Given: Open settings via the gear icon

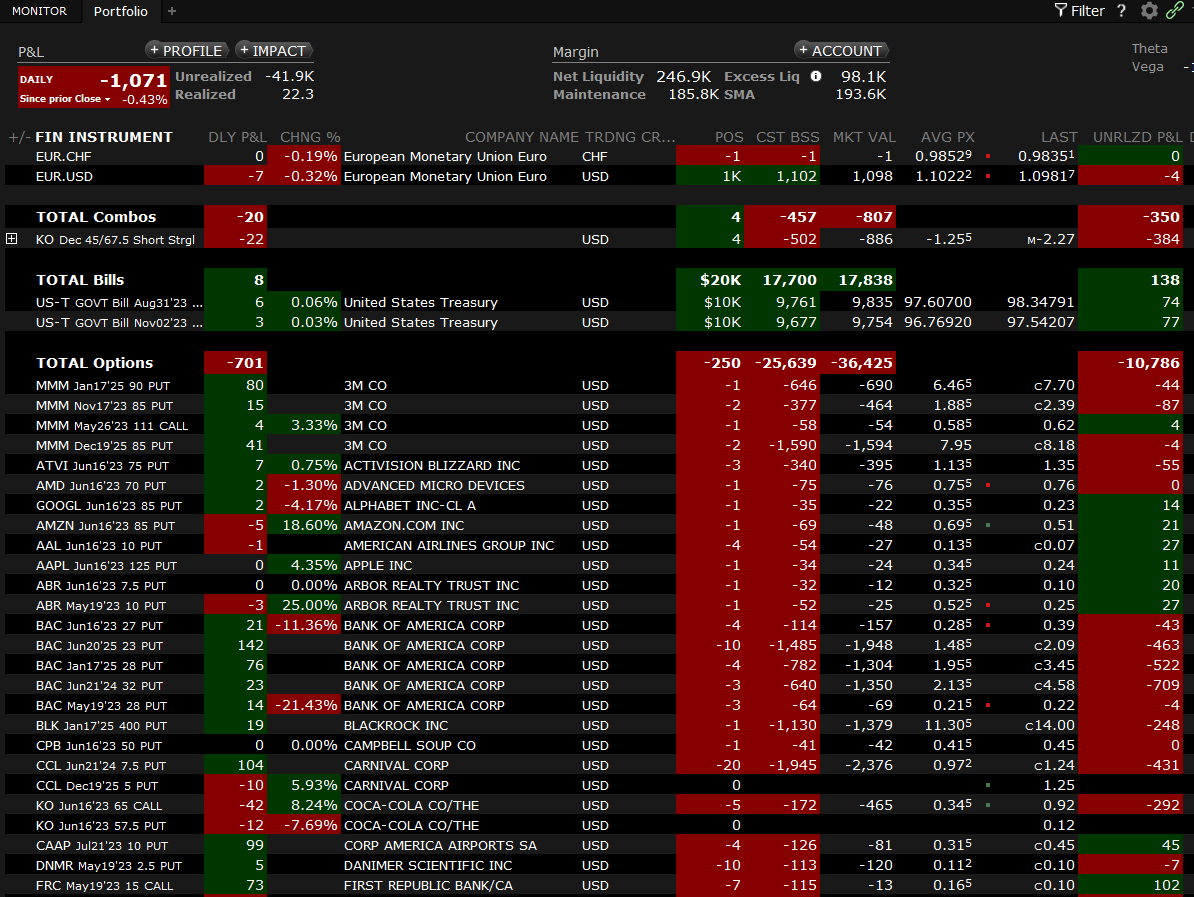Looking at the screenshot, I should [1149, 11].
